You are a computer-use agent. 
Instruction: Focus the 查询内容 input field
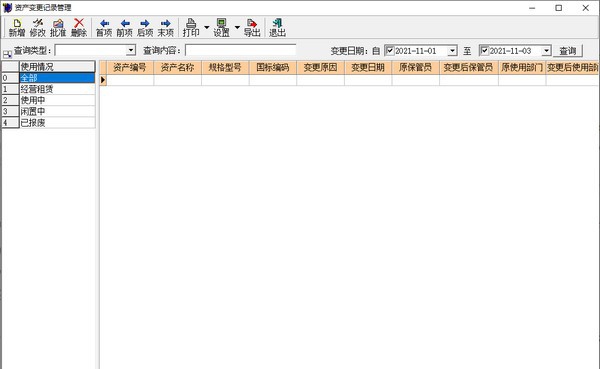click(x=241, y=50)
